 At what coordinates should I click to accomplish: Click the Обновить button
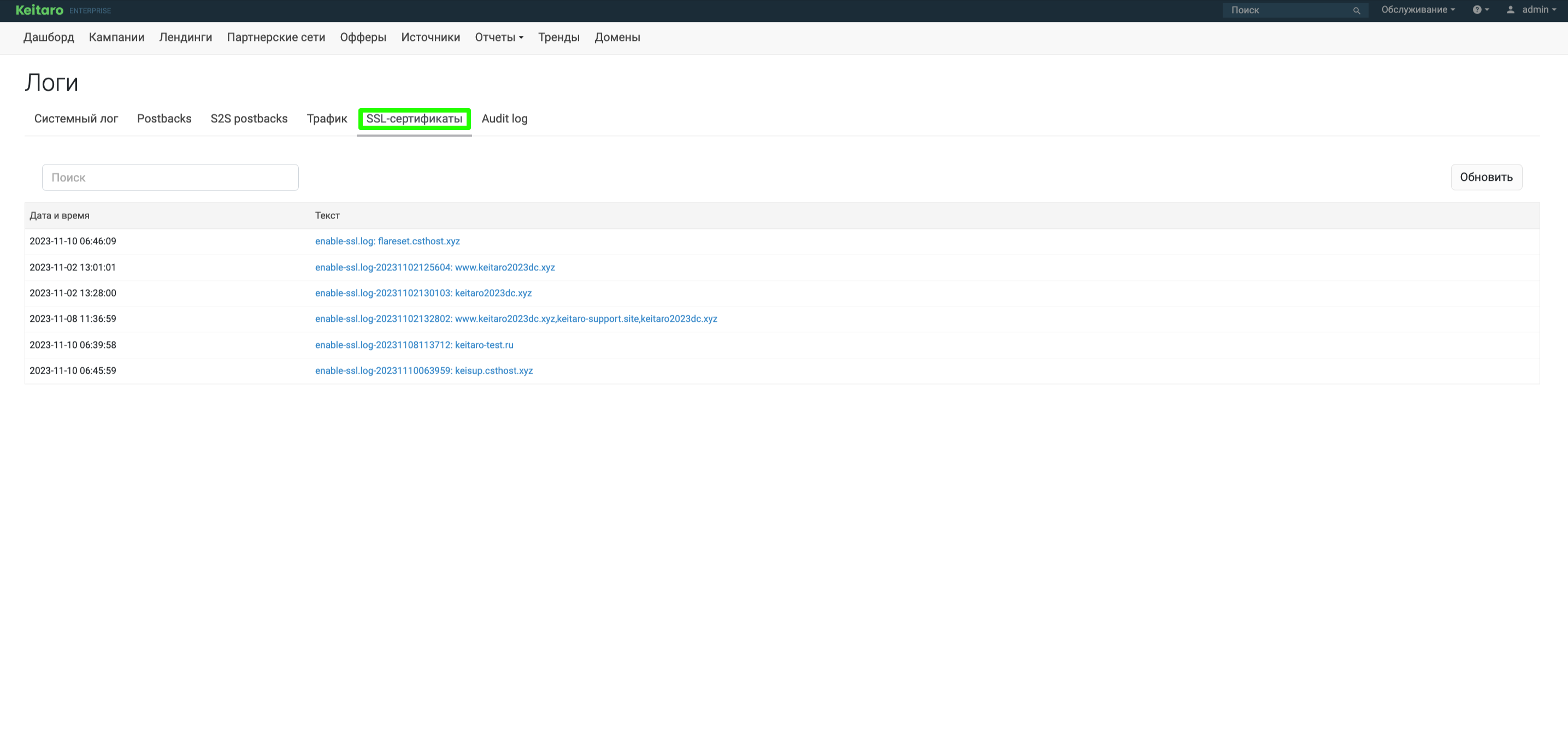pyautogui.click(x=1486, y=177)
